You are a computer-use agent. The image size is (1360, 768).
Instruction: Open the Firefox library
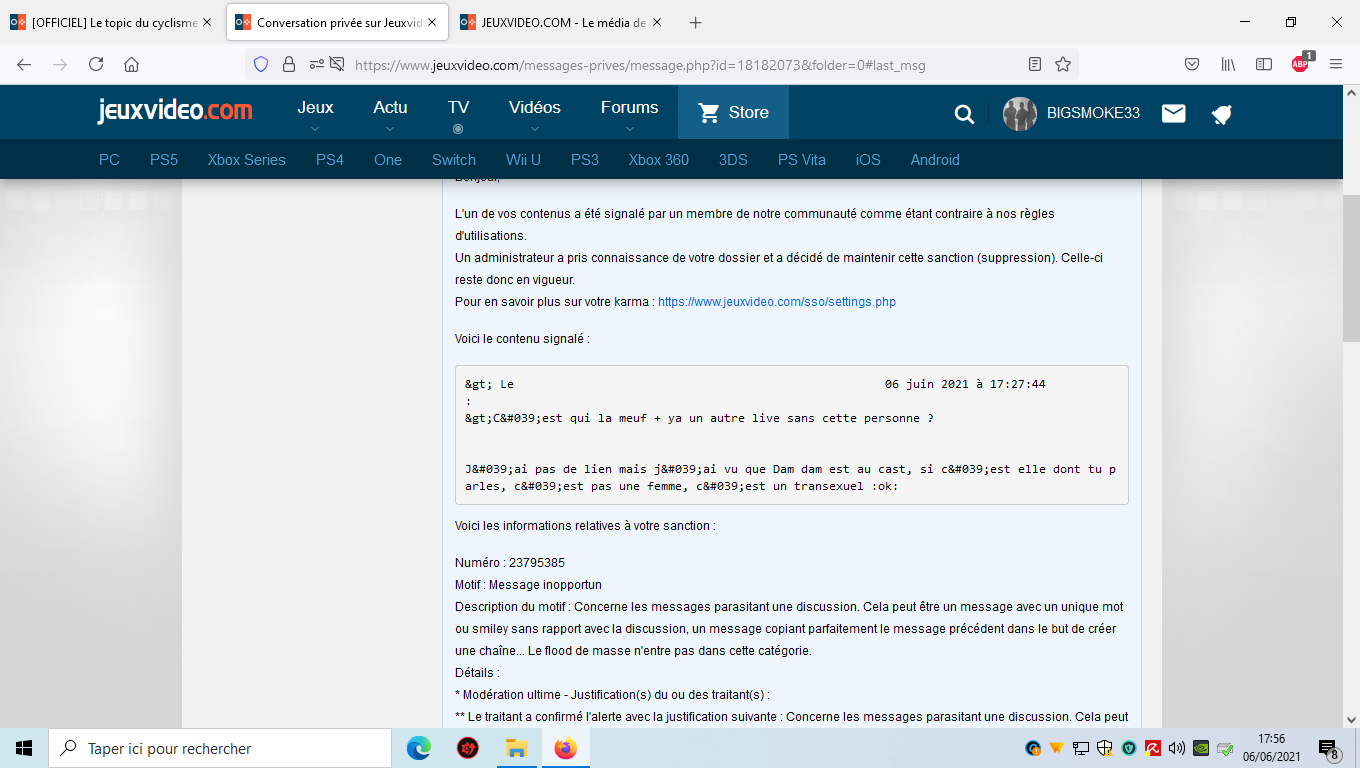[1228, 64]
